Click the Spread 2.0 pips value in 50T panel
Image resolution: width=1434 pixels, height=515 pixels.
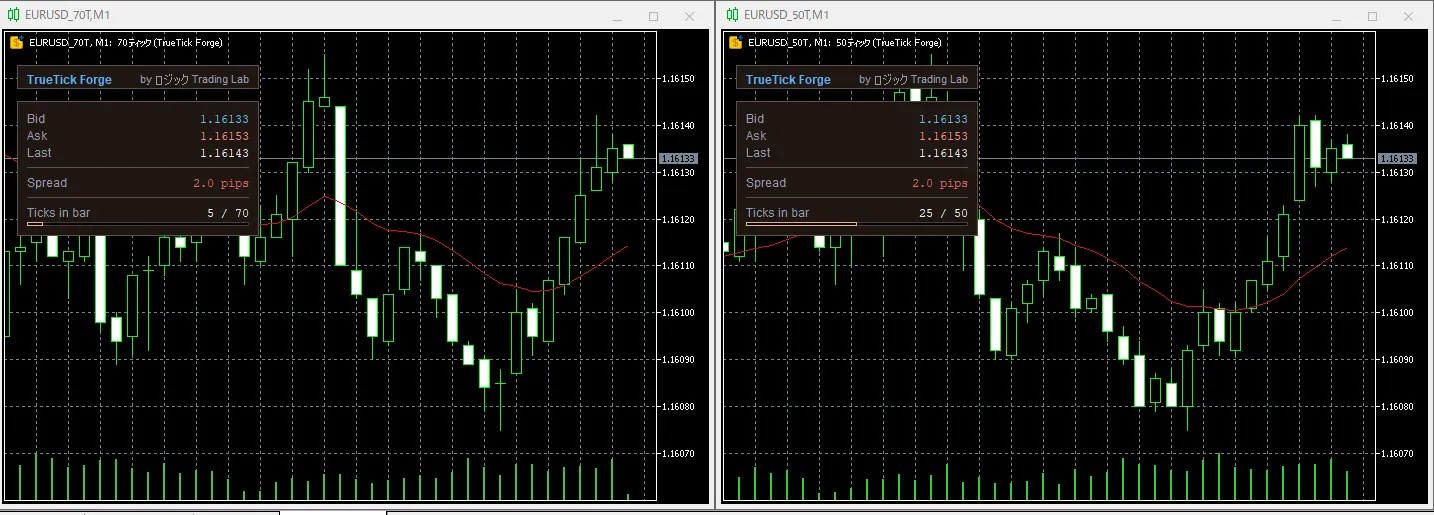[x=940, y=183]
